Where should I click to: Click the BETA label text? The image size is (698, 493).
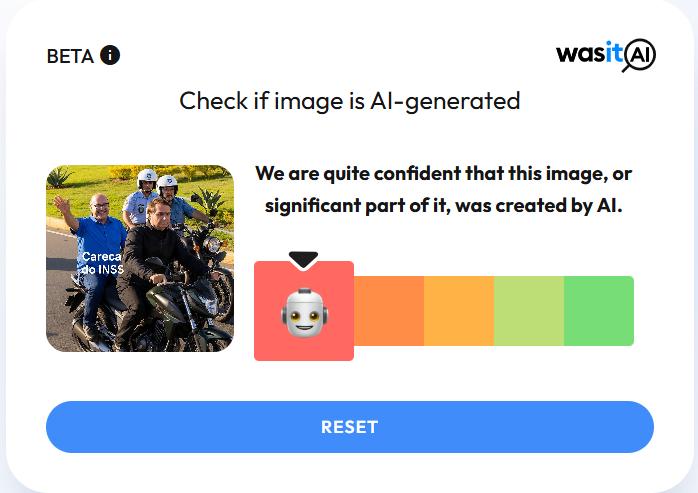[70, 56]
